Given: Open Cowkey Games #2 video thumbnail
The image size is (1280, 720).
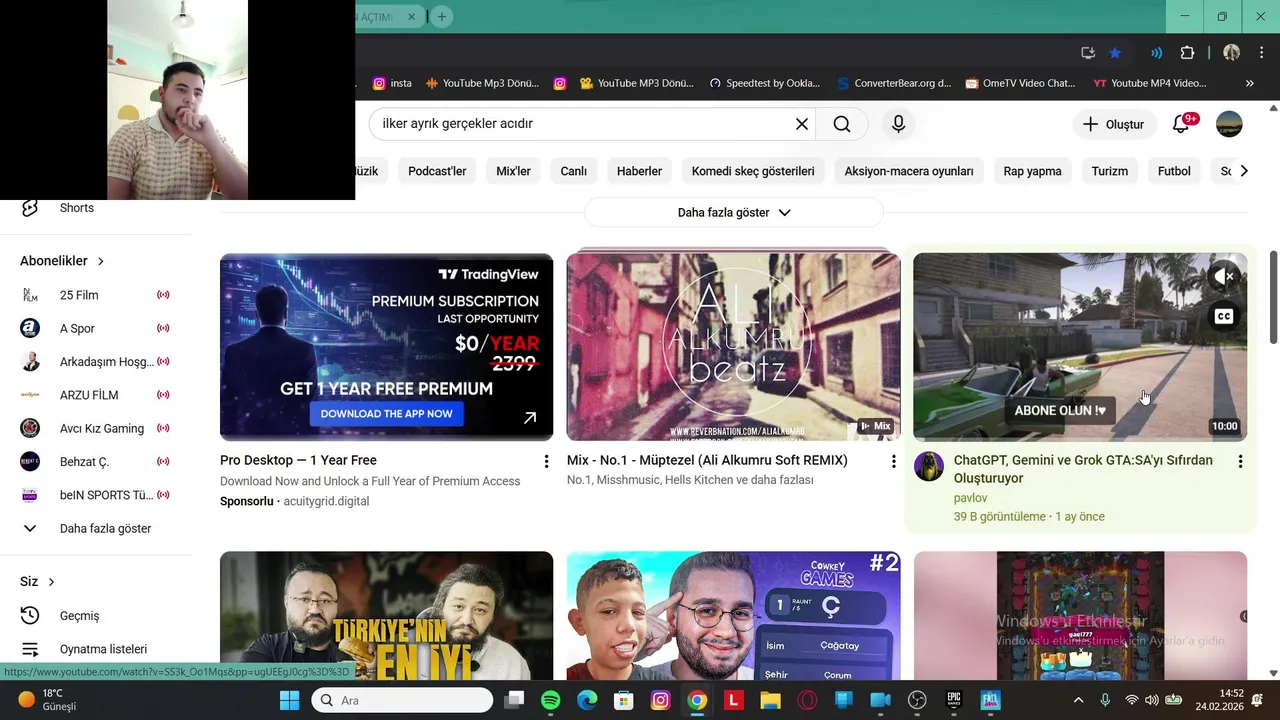Looking at the screenshot, I should [x=733, y=616].
